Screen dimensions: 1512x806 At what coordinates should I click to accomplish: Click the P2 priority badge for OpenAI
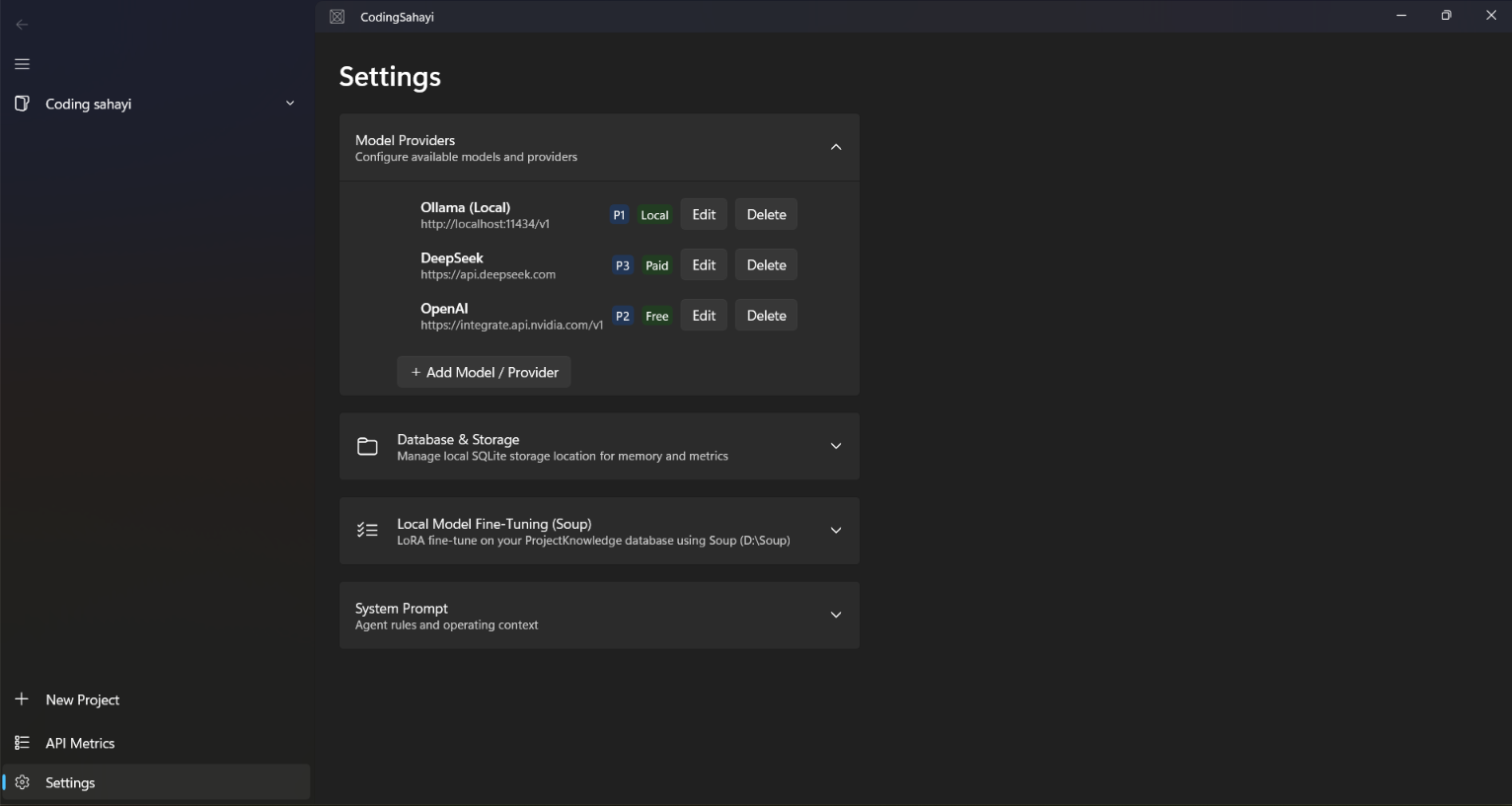pos(622,316)
